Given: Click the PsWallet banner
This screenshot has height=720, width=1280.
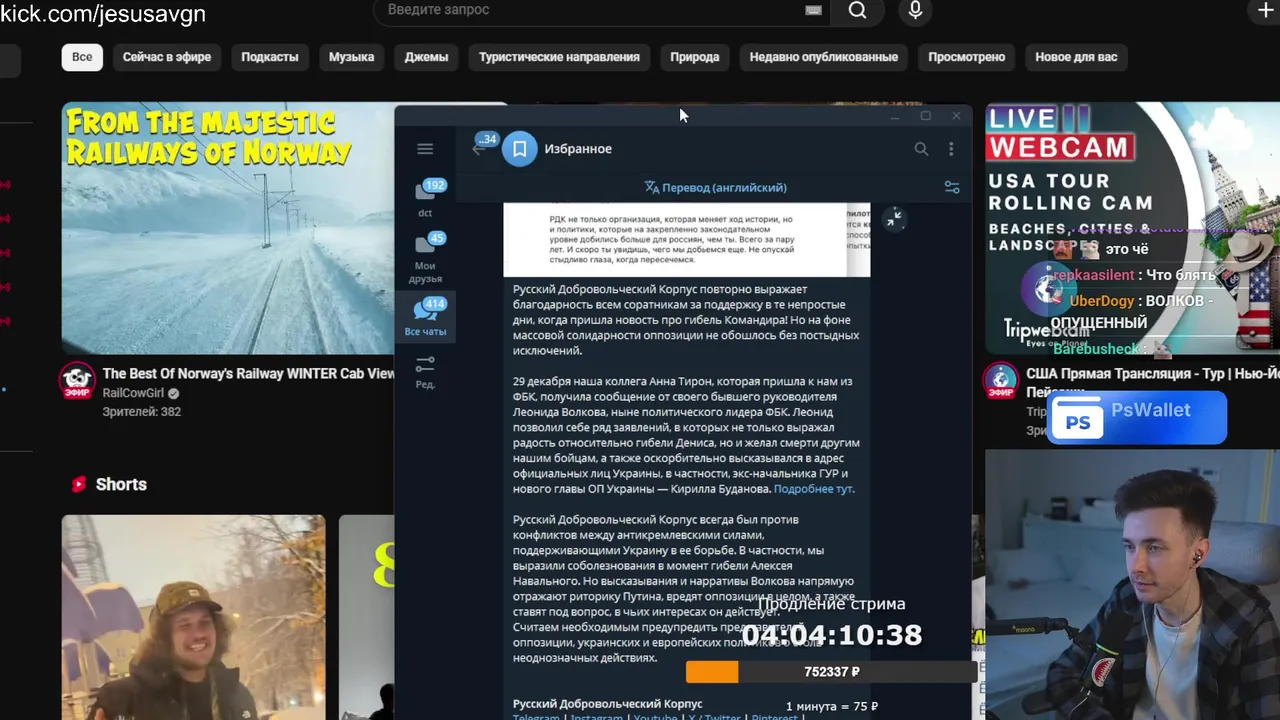Looking at the screenshot, I should (x=1136, y=418).
